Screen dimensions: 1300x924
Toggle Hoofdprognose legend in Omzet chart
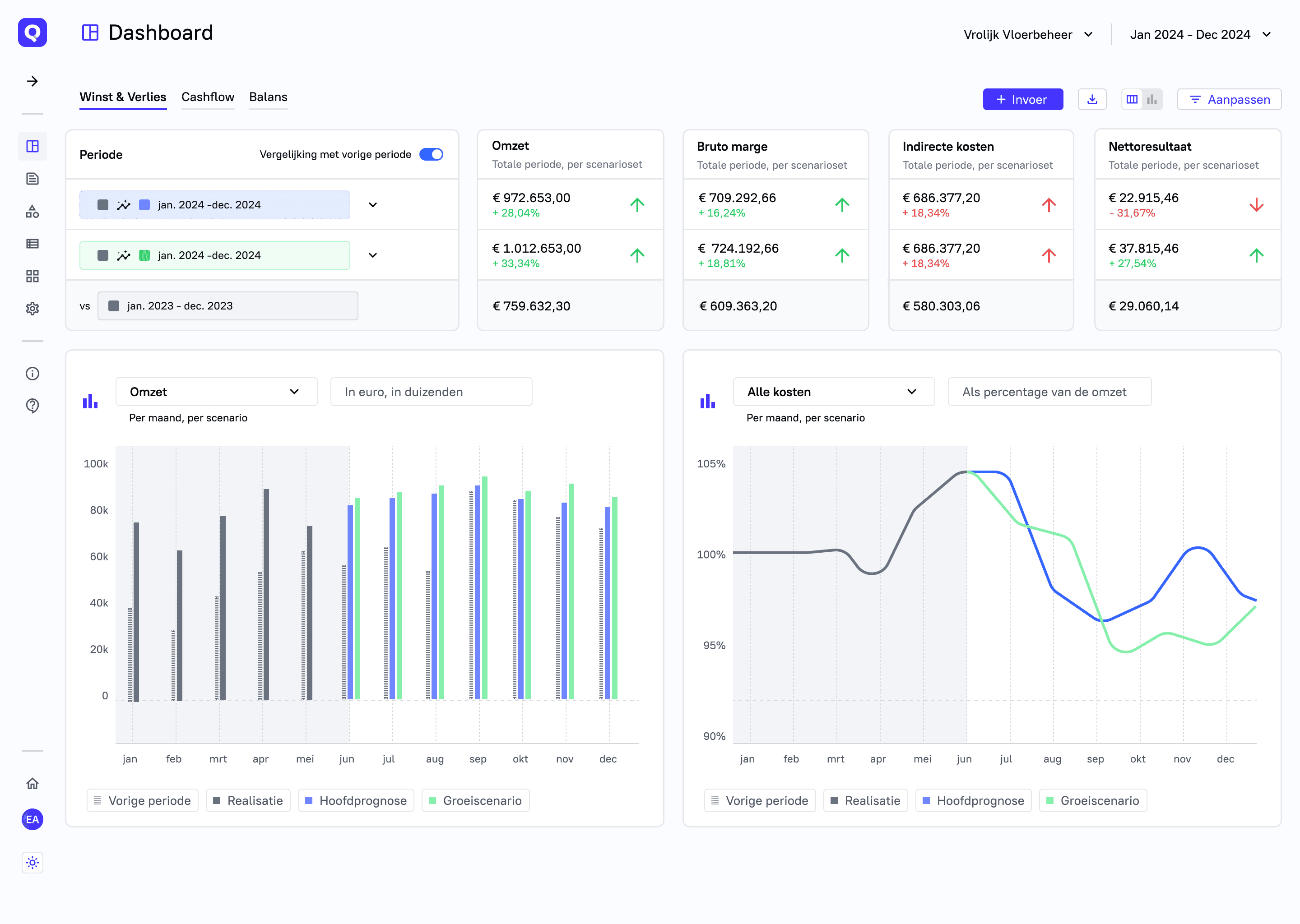tap(356, 800)
